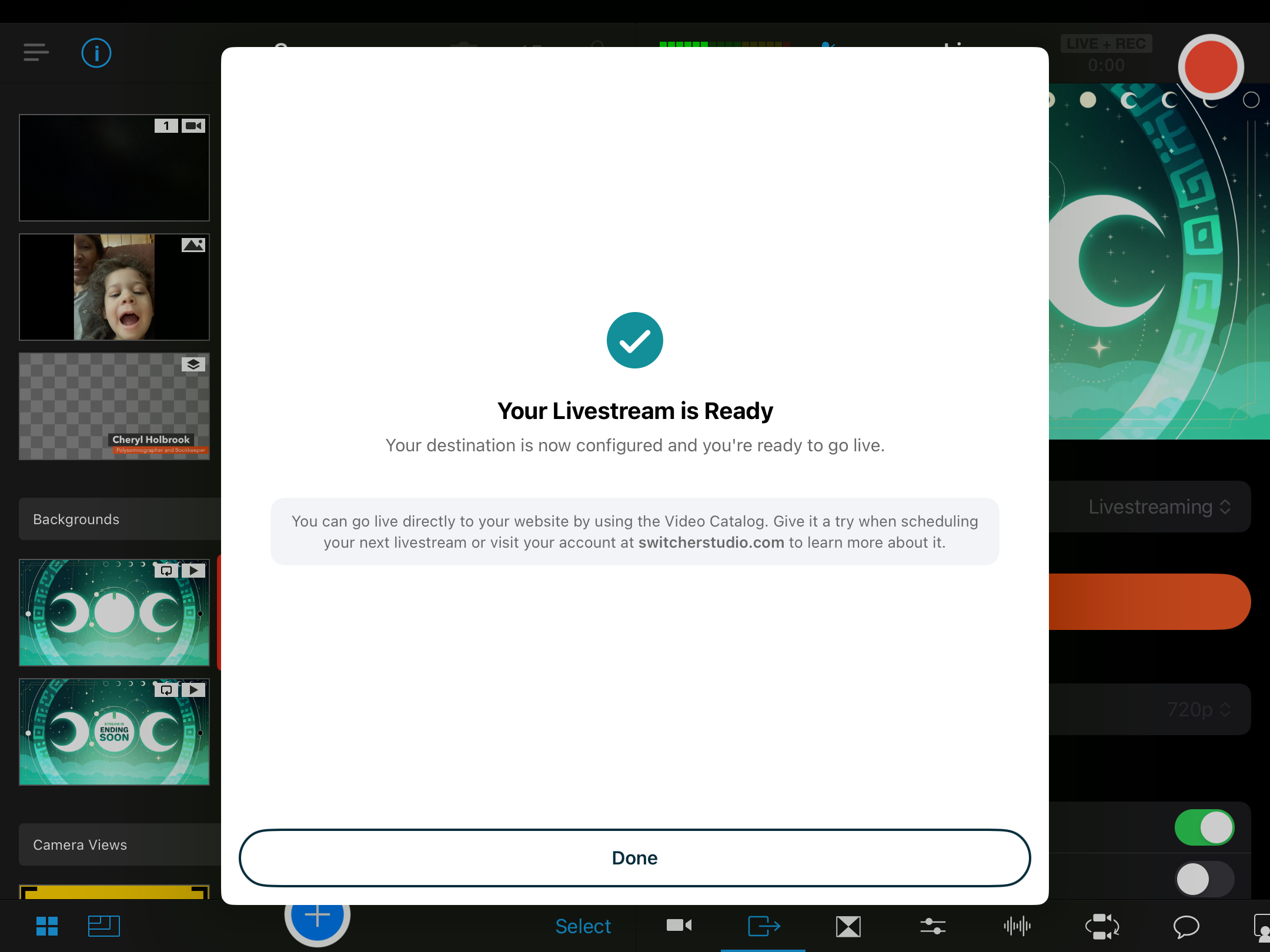Open the camera inputs tab
The image size is (1270, 952).
679,926
